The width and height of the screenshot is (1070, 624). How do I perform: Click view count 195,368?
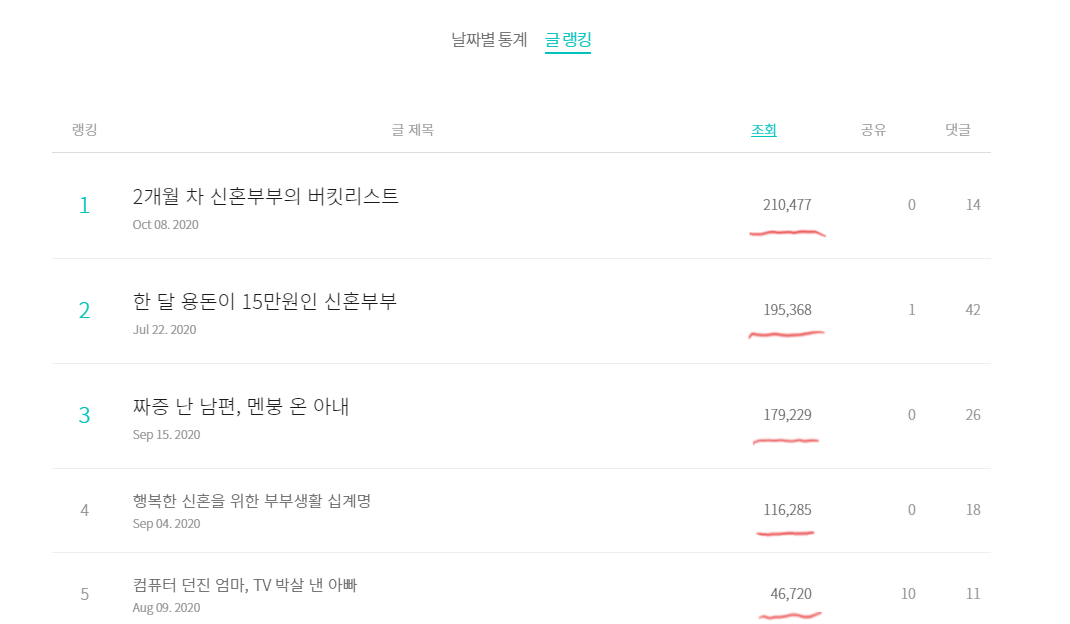pos(787,310)
